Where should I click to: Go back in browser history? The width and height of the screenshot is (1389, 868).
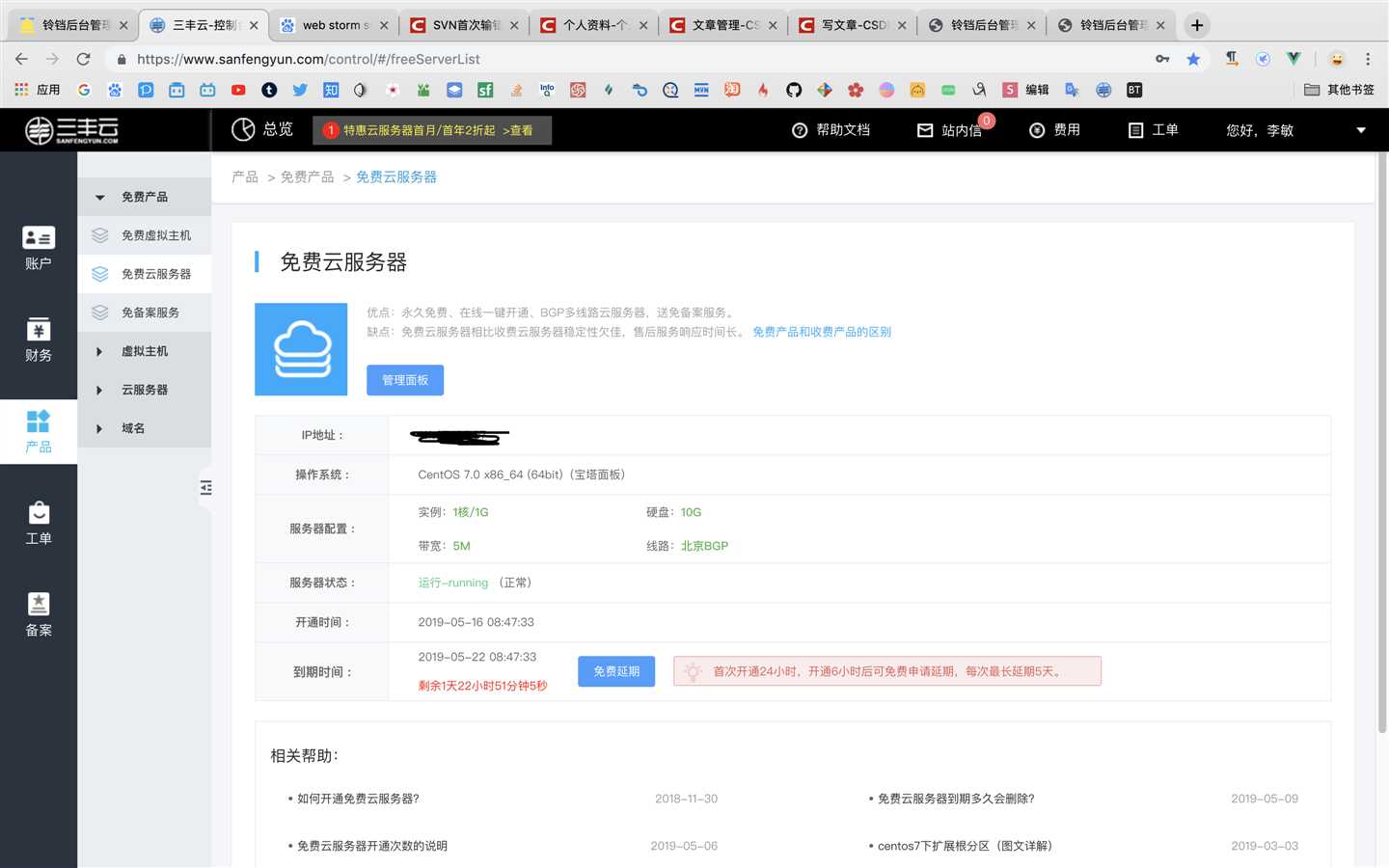pyautogui.click(x=21, y=59)
